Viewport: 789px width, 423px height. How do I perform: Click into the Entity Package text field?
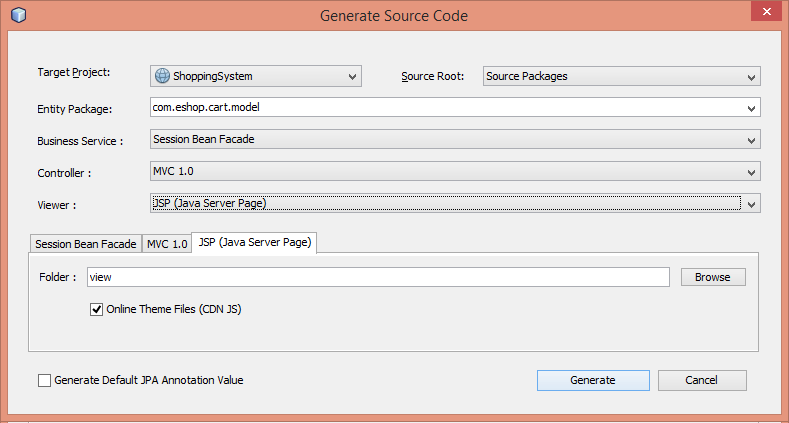(x=440, y=108)
